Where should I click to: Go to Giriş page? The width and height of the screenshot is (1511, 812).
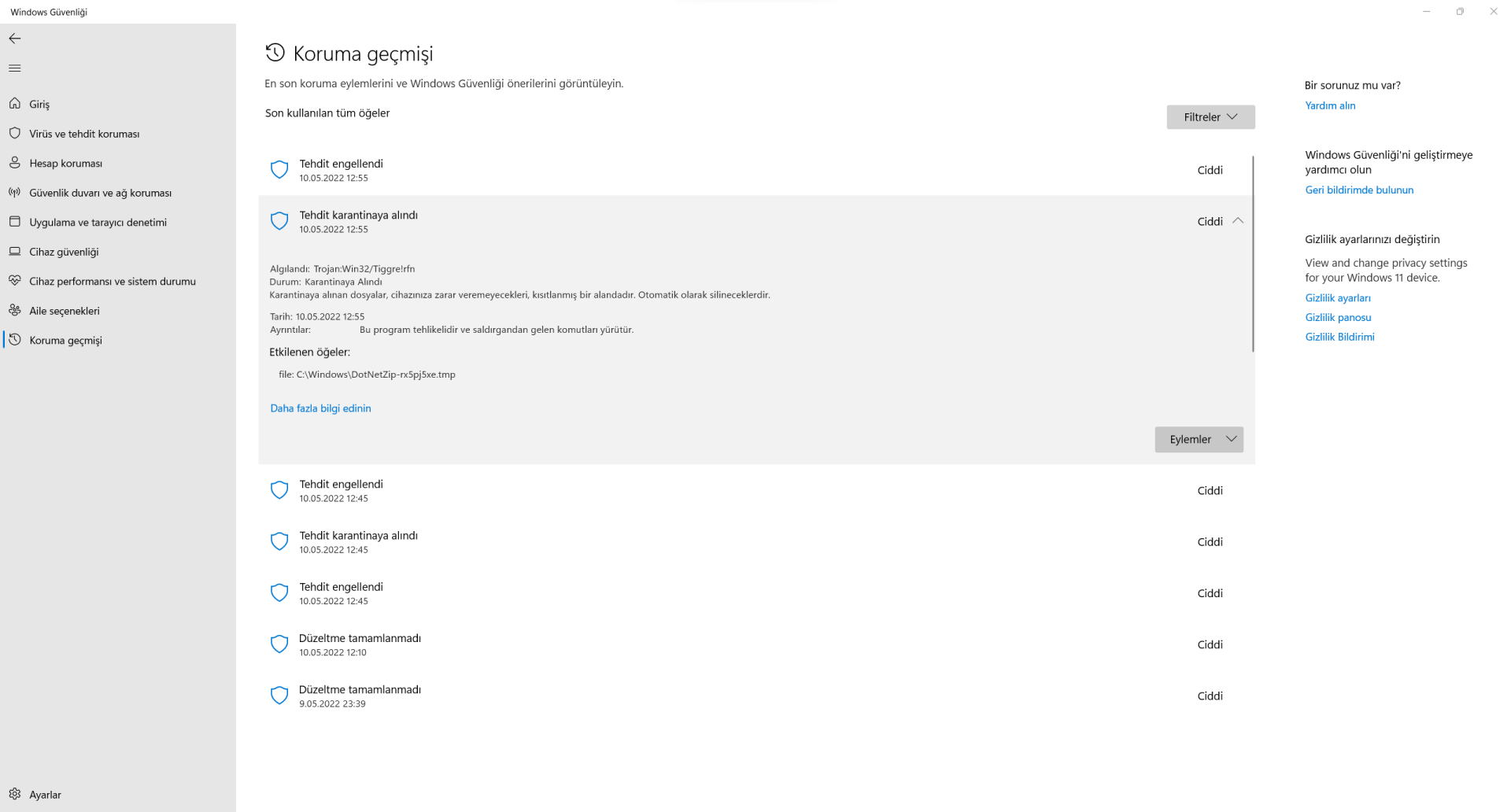118,104
